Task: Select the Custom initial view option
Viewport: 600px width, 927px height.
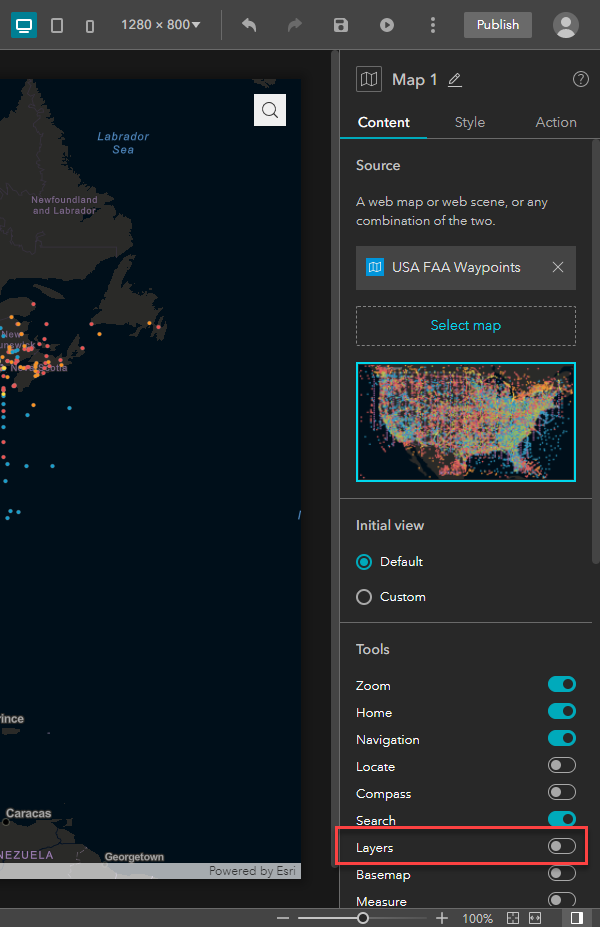Action: (x=364, y=597)
